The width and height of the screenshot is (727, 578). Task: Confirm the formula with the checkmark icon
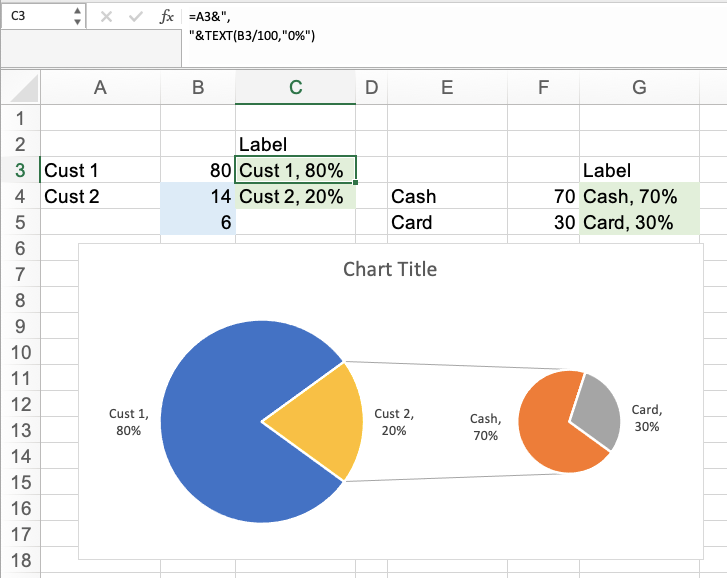(135, 17)
